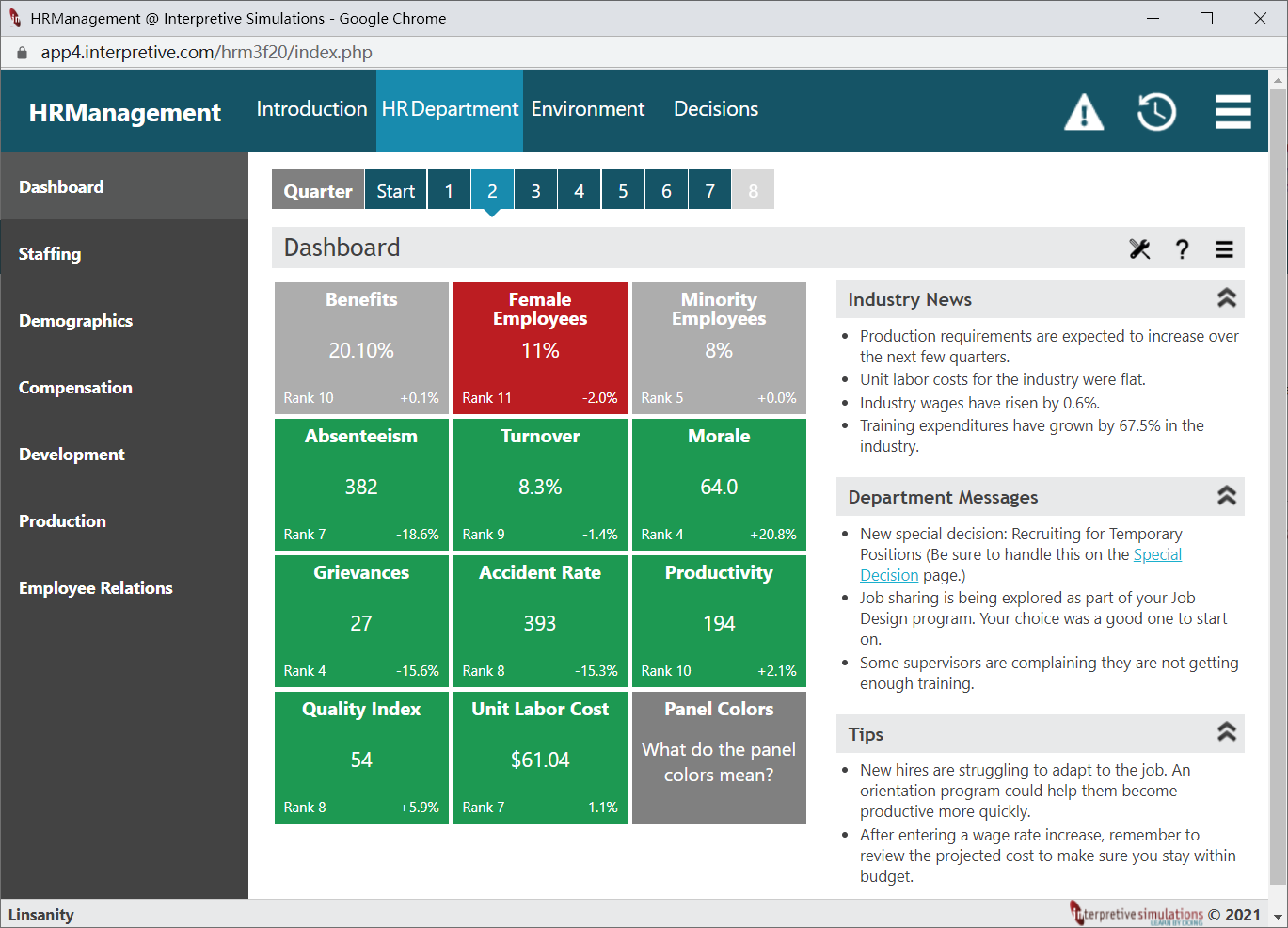
Task: Open the history clock icon
Action: click(1156, 112)
